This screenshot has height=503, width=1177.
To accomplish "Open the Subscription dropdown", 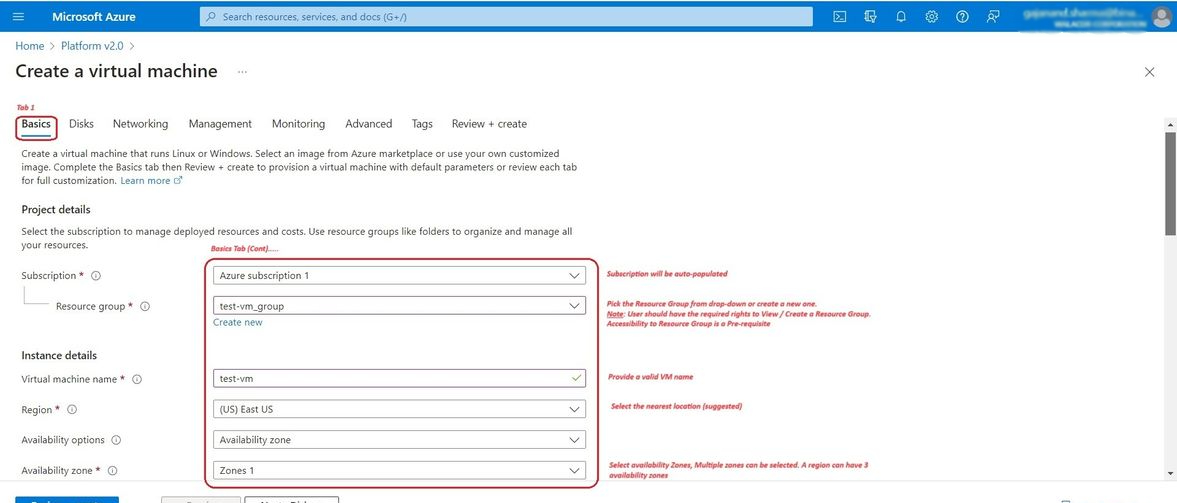I will coord(399,276).
